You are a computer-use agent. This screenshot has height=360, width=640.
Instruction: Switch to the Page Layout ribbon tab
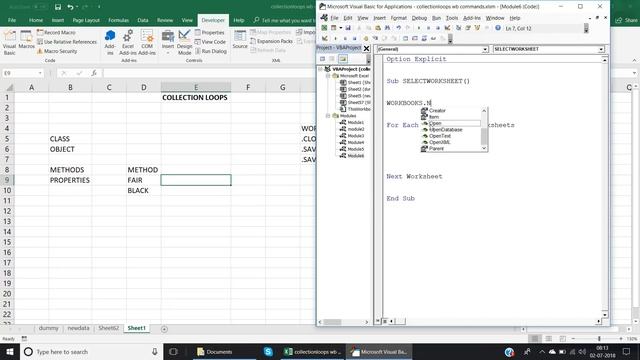(x=86, y=20)
